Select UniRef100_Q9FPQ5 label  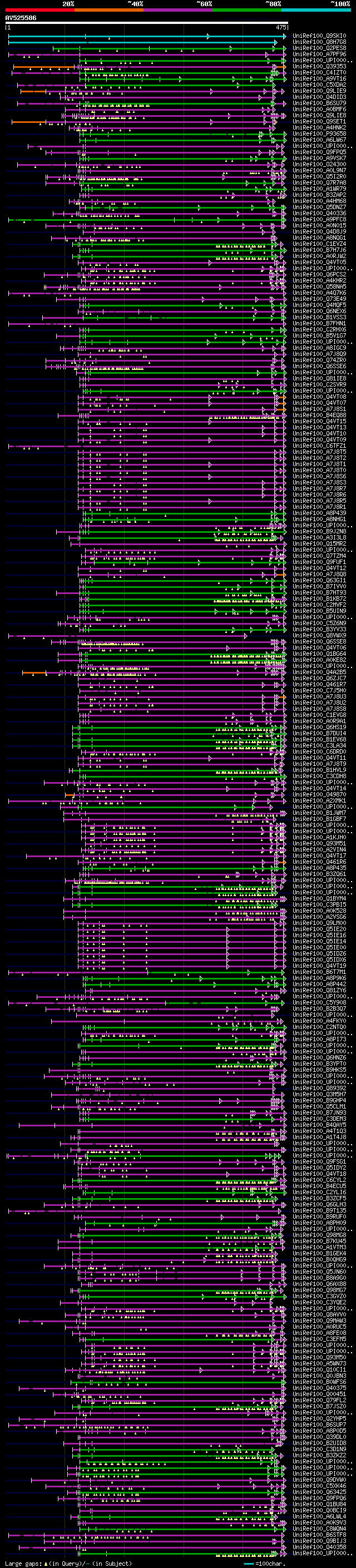tap(319, 152)
